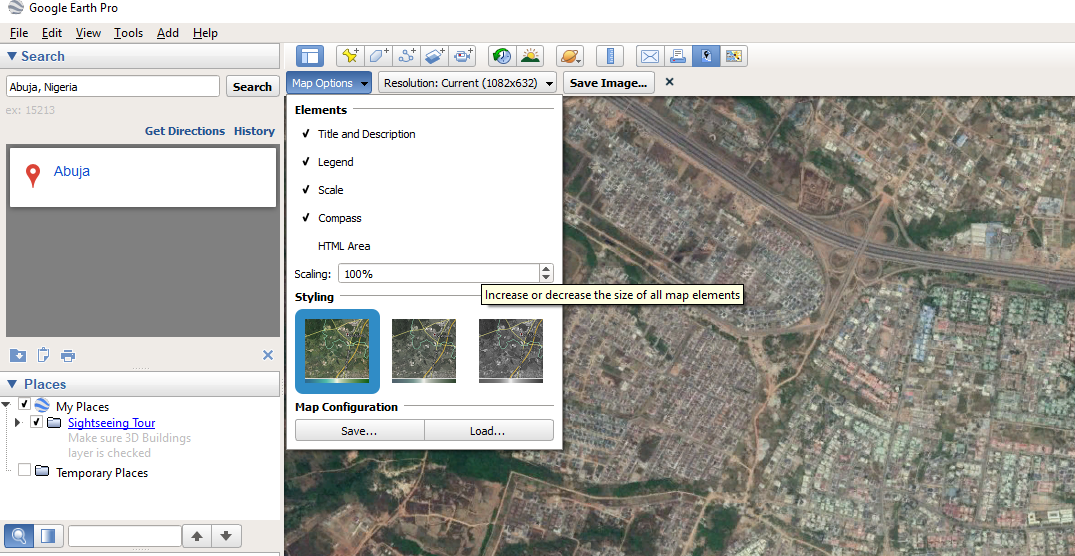
Task: Click the Print toolbar icon
Action: (677, 56)
